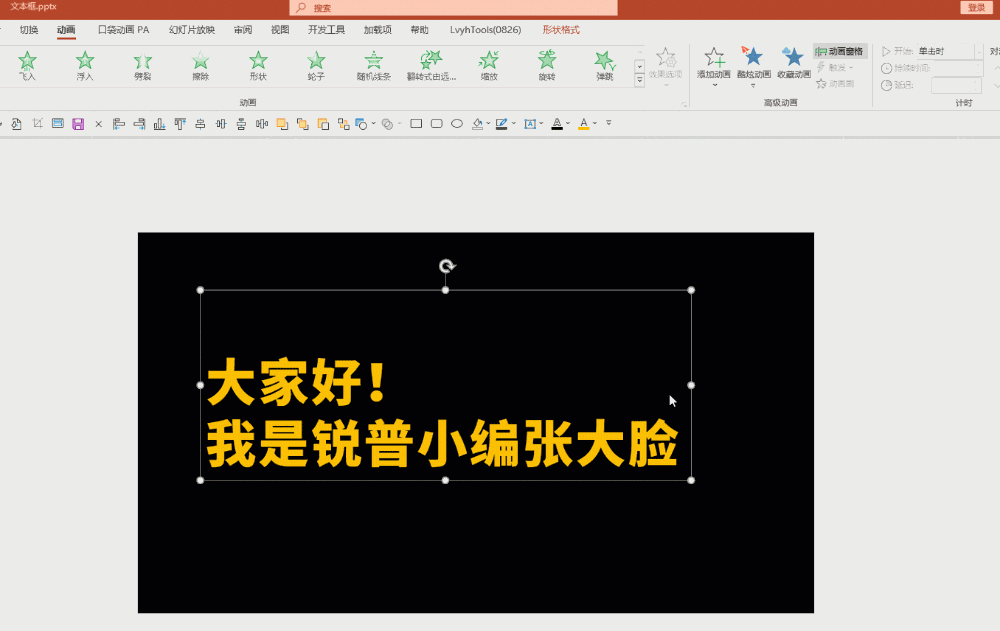Open the 形状格式 tab

tap(561, 30)
